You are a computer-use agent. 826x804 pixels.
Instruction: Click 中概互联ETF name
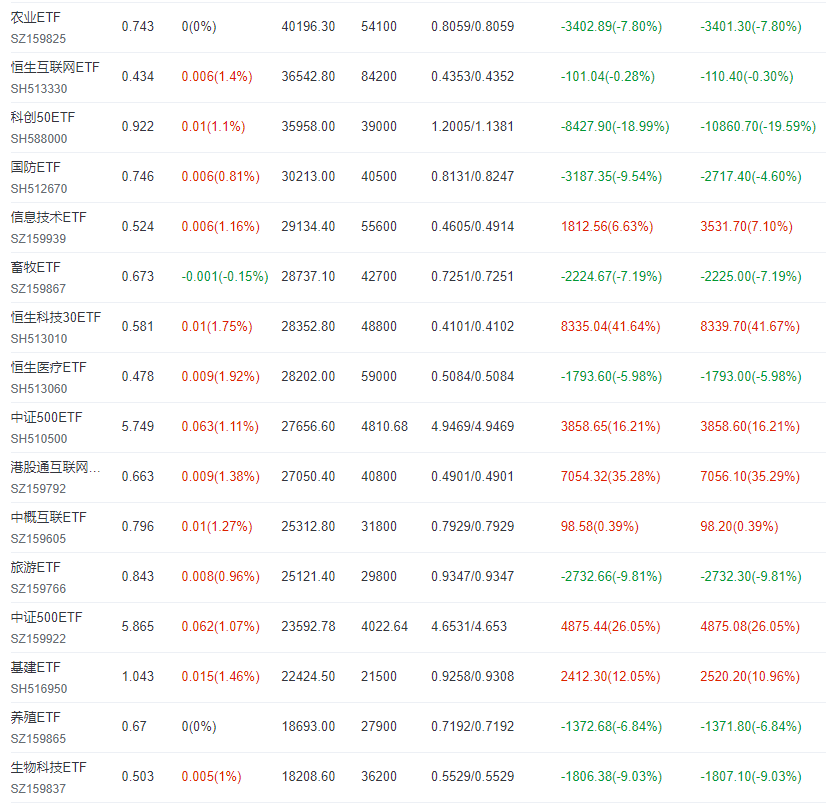[x=48, y=518]
